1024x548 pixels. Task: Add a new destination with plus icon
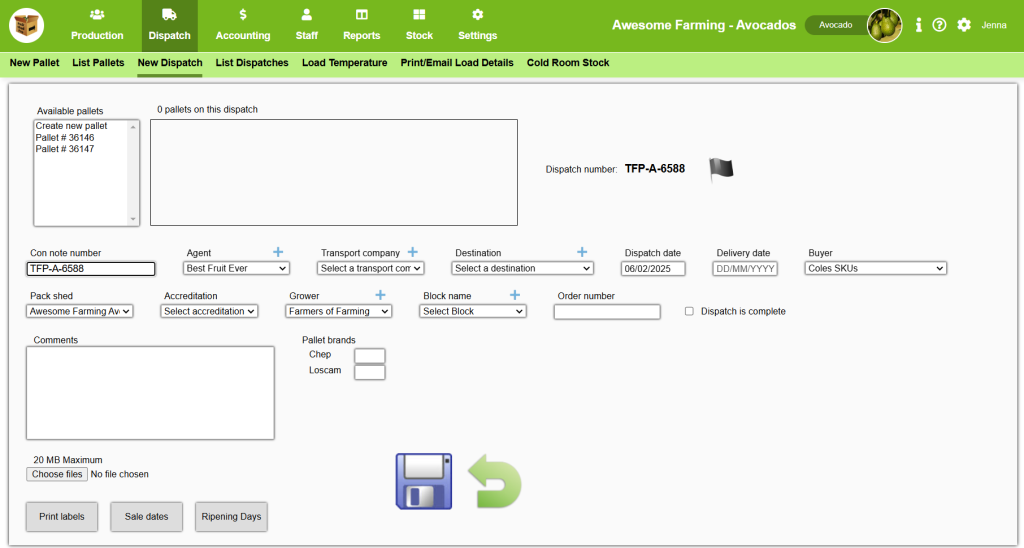(582, 252)
